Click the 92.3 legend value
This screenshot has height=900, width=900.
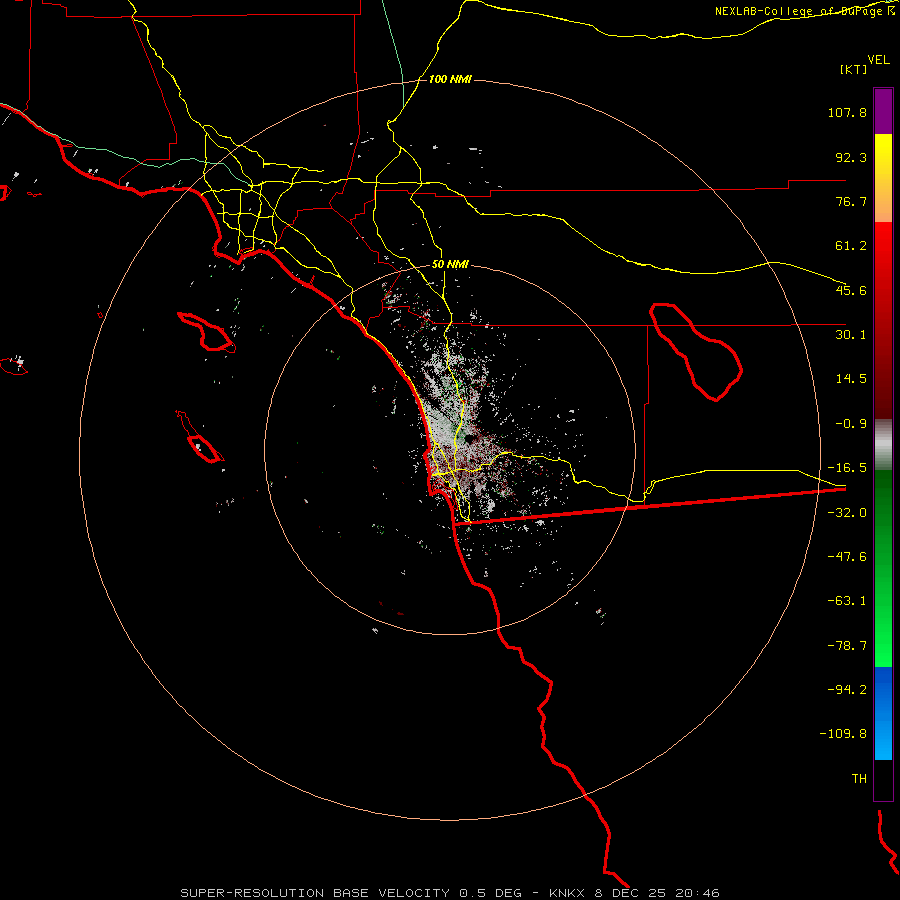tap(851, 157)
